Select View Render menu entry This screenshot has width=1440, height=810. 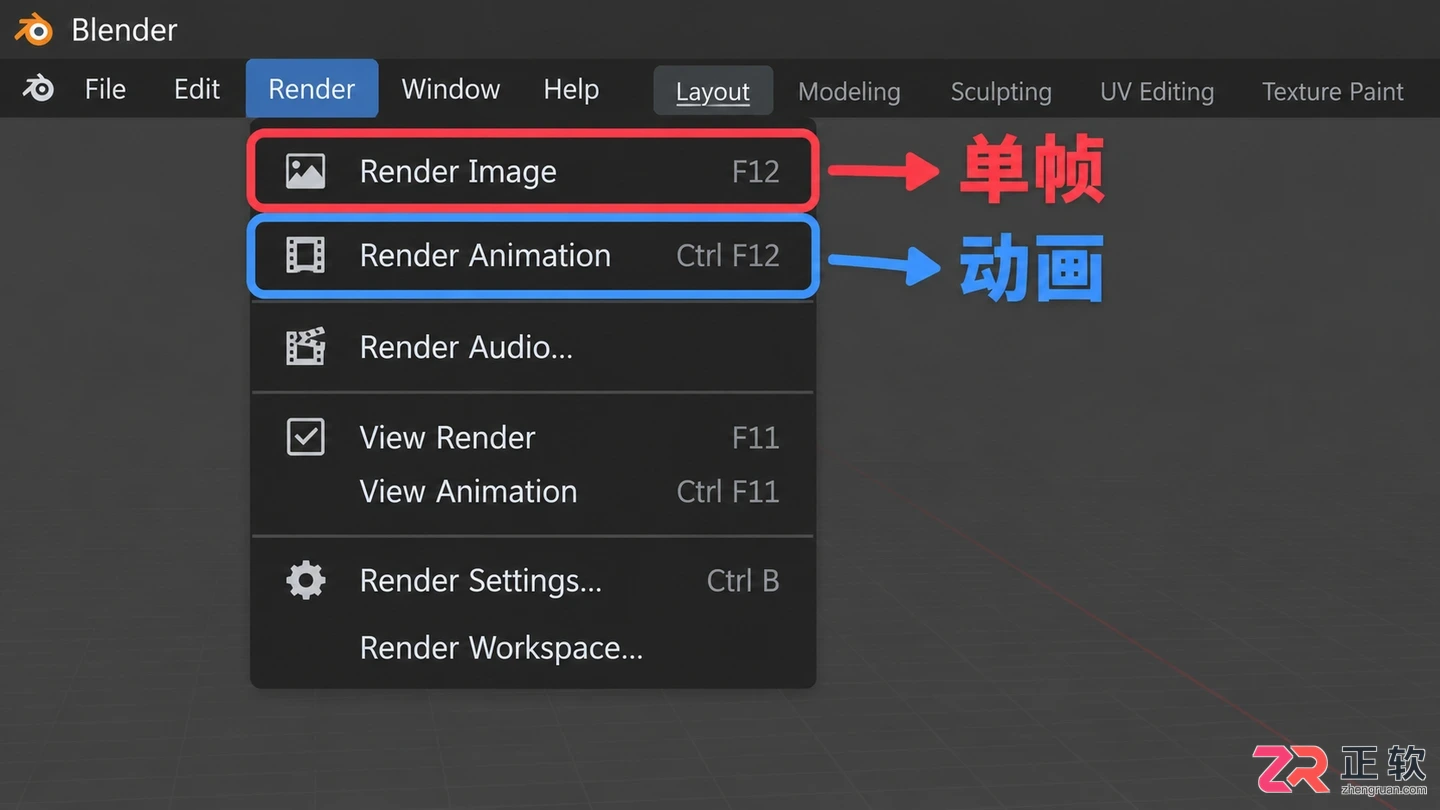pos(533,437)
